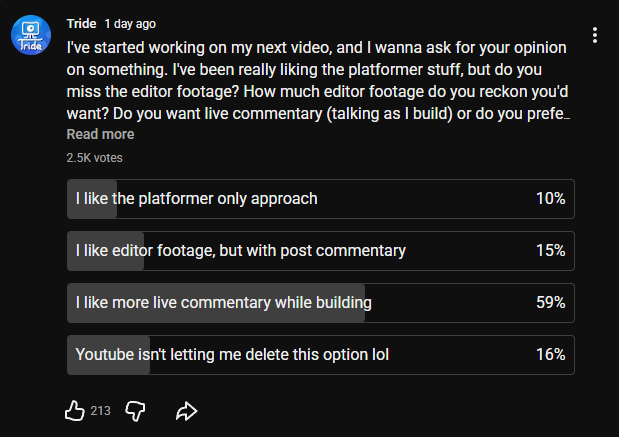This screenshot has width=619, height=437.
Task: Open the Tride channel name link
Action: pyautogui.click(x=81, y=24)
